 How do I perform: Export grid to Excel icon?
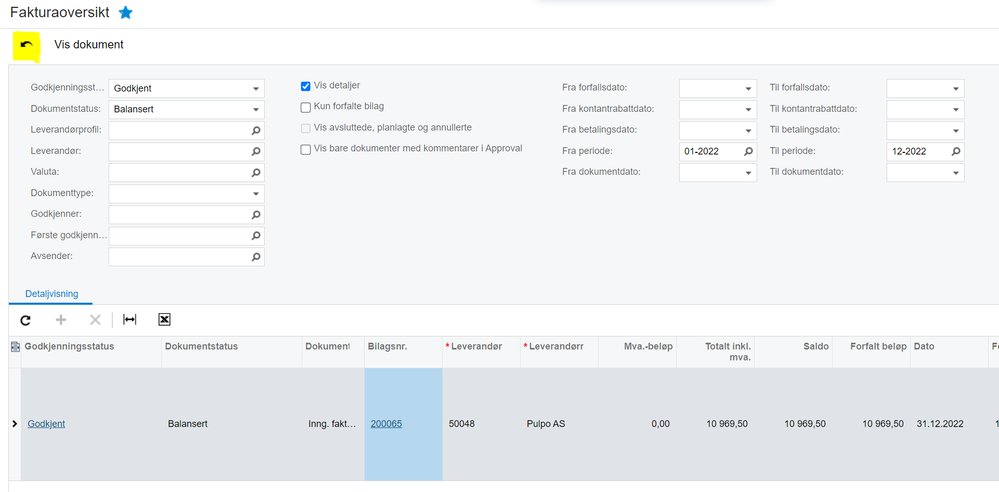point(164,320)
